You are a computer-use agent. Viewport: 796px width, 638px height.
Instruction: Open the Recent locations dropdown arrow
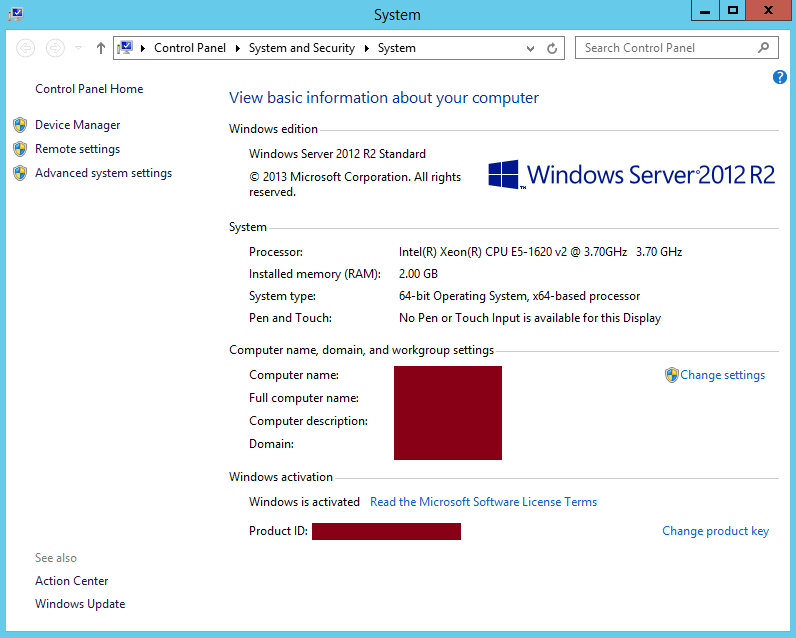click(79, 48)
